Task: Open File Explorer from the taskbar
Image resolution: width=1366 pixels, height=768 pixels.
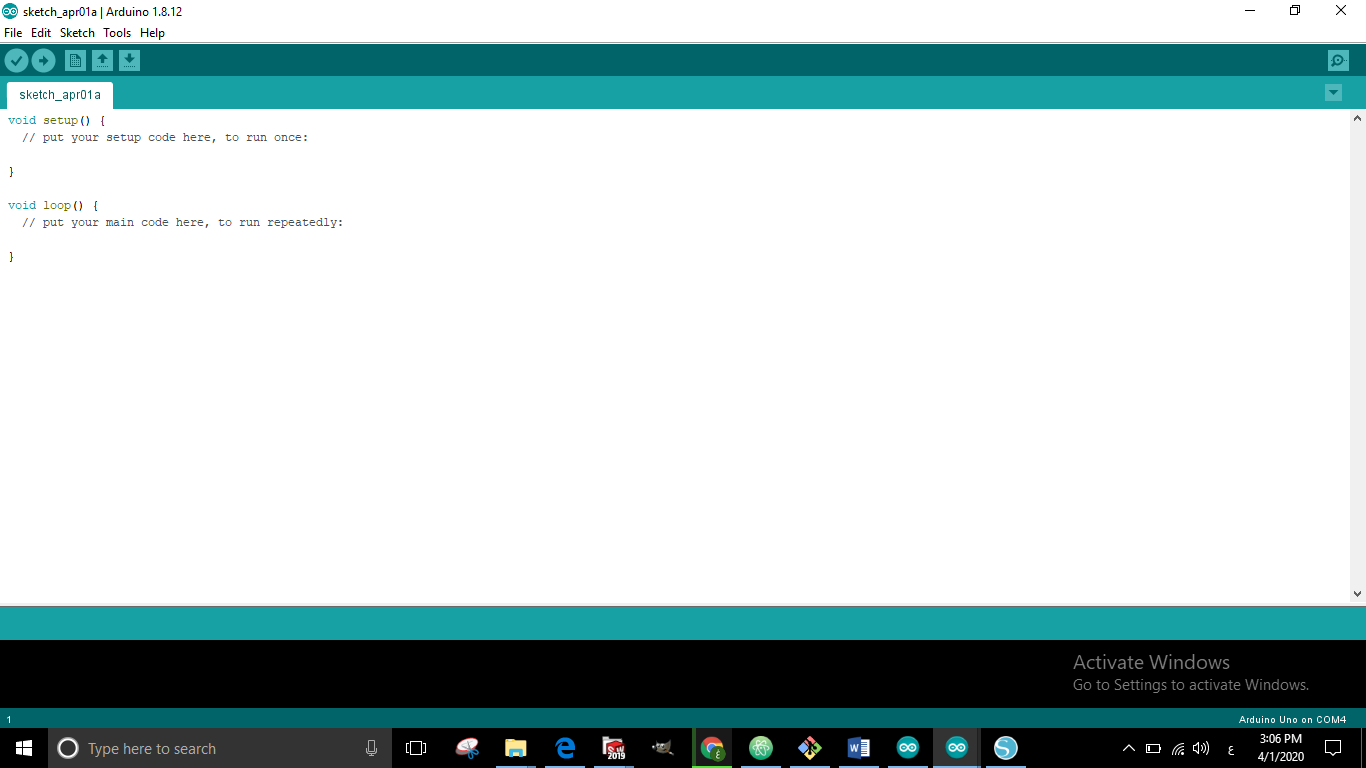Action: click(x=516, y=748)
